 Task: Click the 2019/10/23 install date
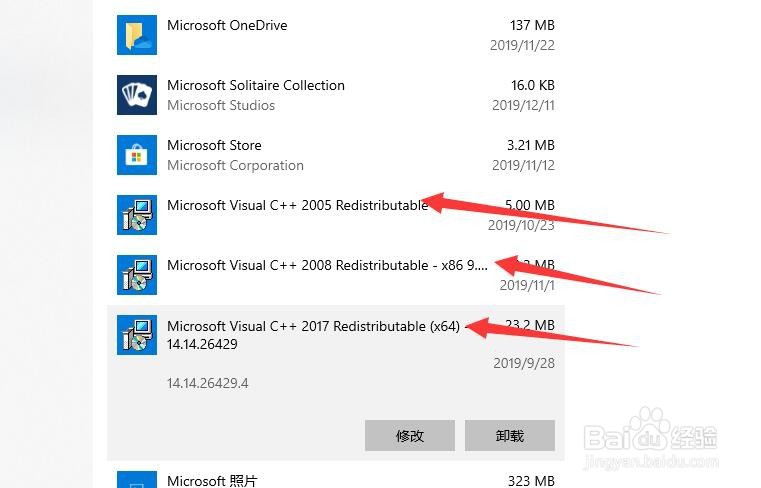521,225
